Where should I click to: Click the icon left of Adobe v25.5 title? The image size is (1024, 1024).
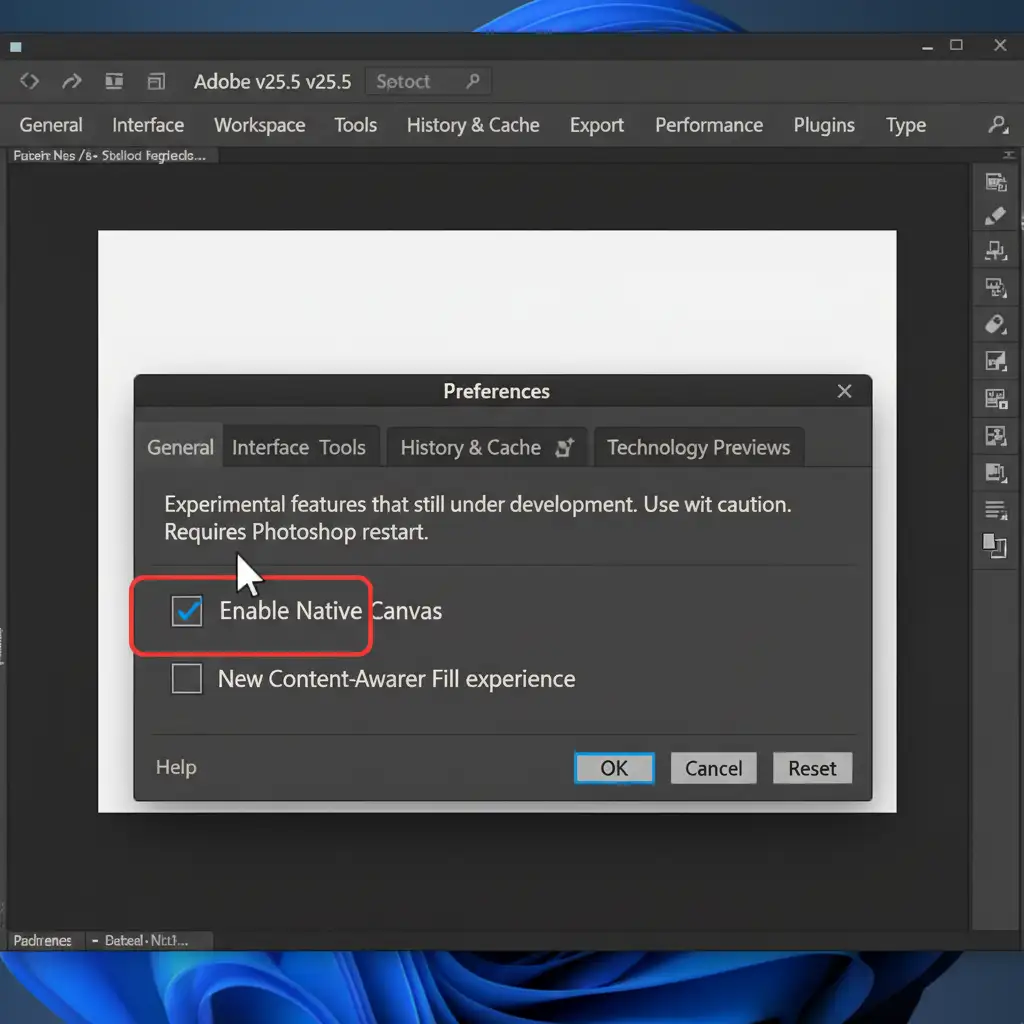tap(156, 82)
